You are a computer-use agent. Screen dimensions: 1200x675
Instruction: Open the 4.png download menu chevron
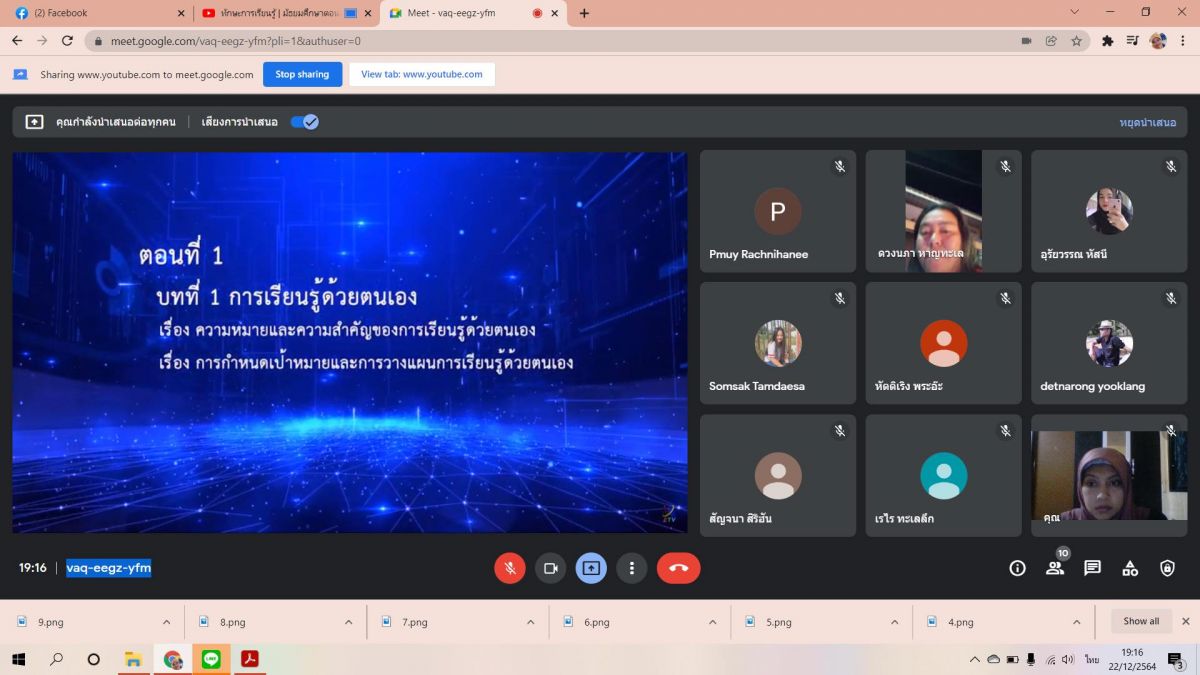[1076, 622]
